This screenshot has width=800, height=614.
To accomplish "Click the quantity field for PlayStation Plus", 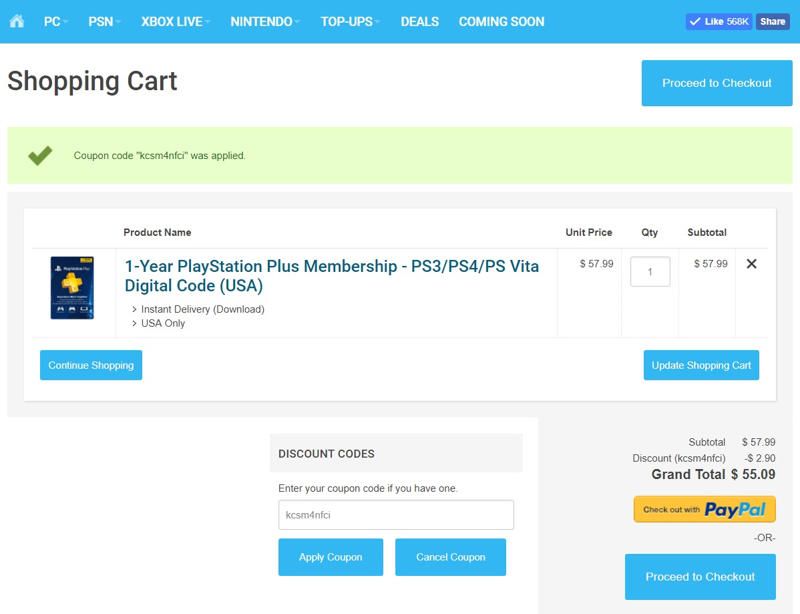I will [x=650, y=272].
